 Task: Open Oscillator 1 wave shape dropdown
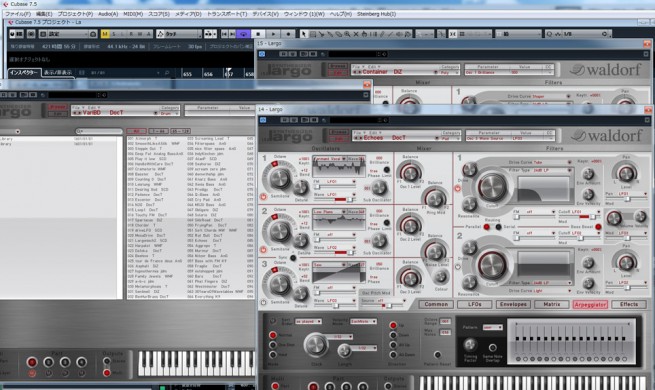pos(330,159)
